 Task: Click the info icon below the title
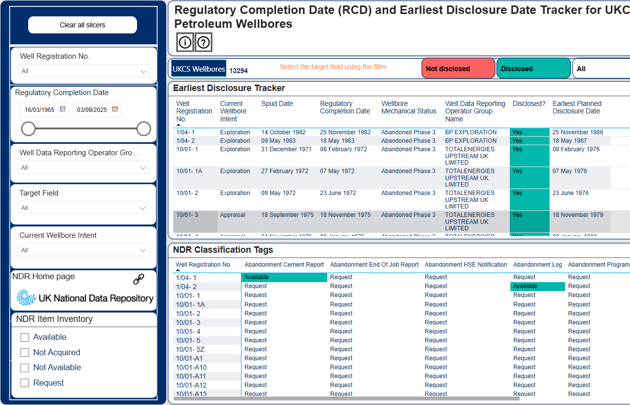point(185,42)
